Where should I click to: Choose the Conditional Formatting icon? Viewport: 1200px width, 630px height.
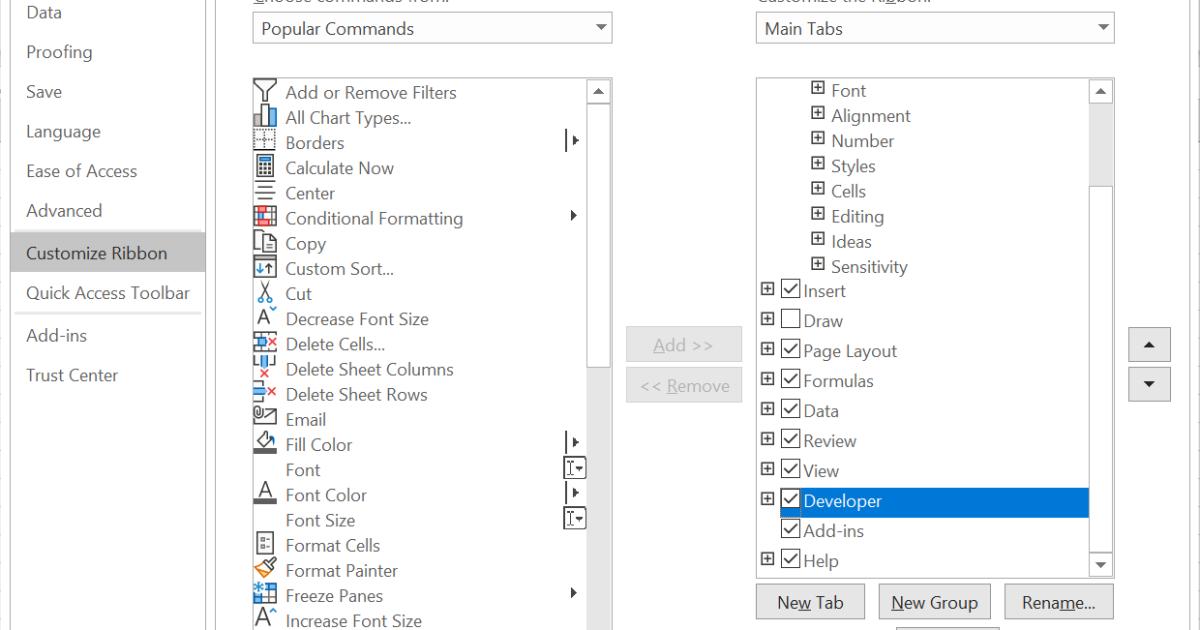[265, 218]
